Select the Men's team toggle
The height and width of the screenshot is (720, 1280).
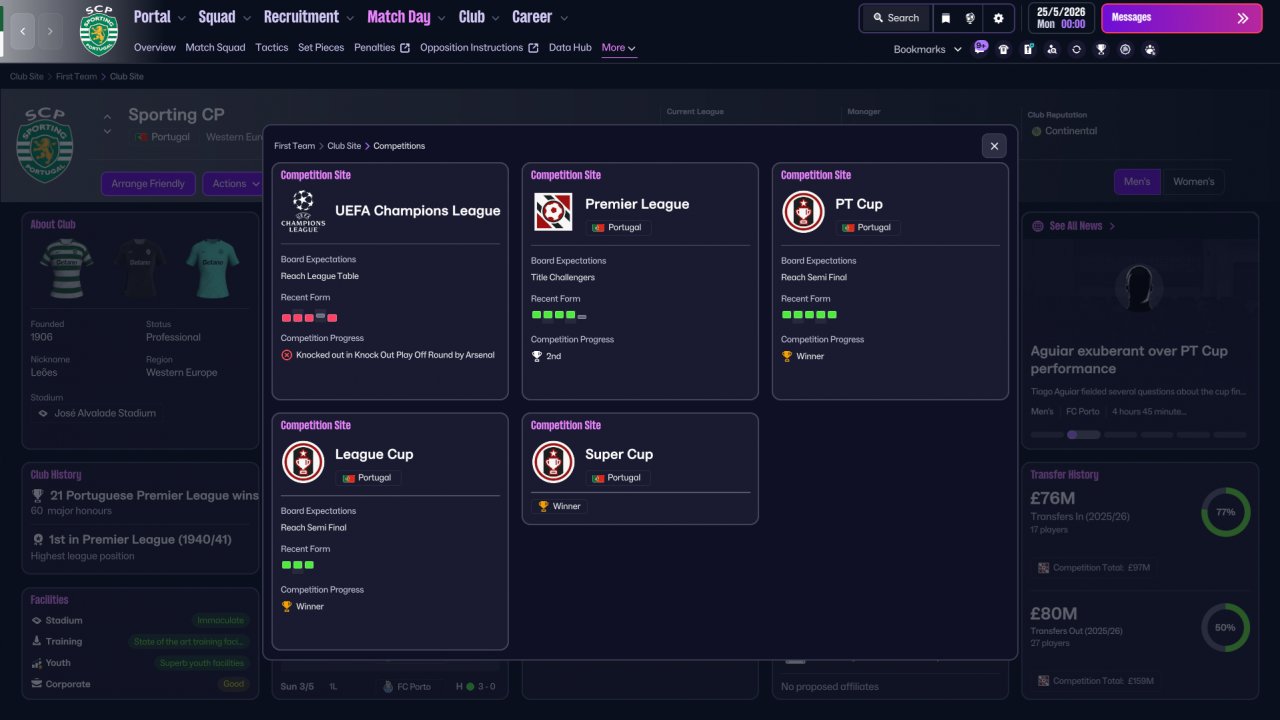click(x=1137, y=182)
